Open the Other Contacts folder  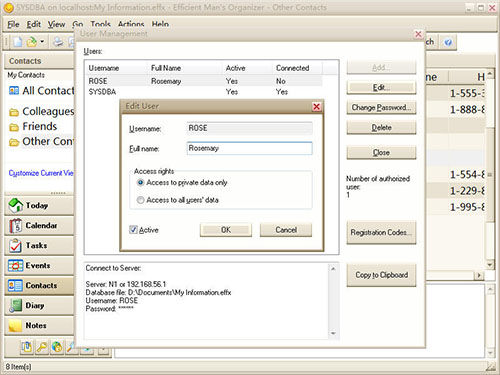pos(42,141)
